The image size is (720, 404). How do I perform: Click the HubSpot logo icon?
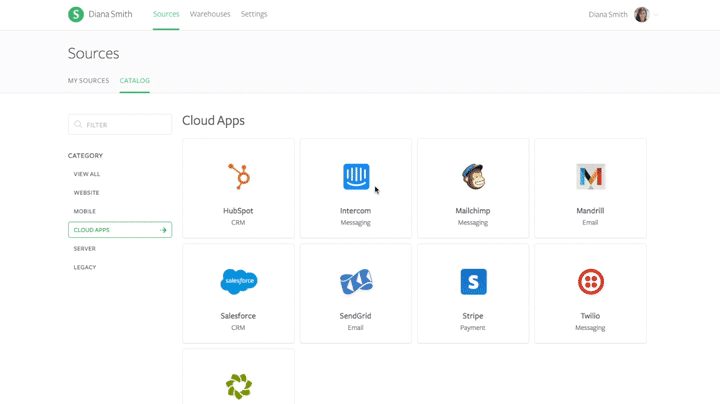click(238, 177)
